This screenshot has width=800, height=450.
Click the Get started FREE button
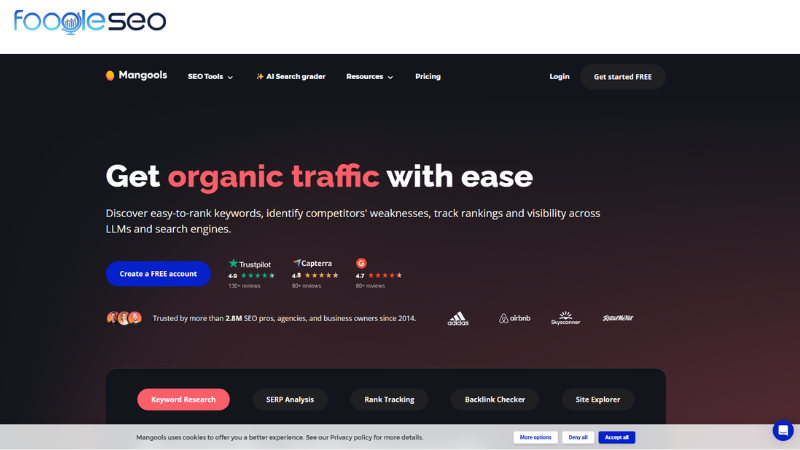tap(622, 77)
